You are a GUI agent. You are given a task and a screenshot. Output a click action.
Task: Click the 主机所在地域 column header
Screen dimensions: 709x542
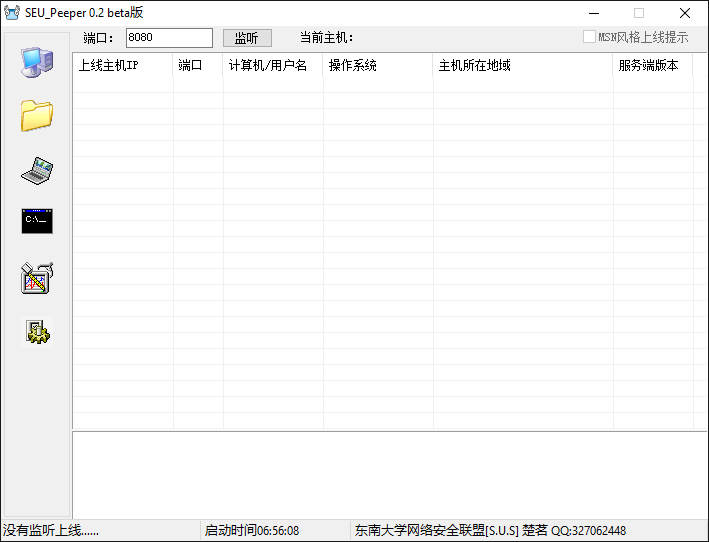pos(522,66)
